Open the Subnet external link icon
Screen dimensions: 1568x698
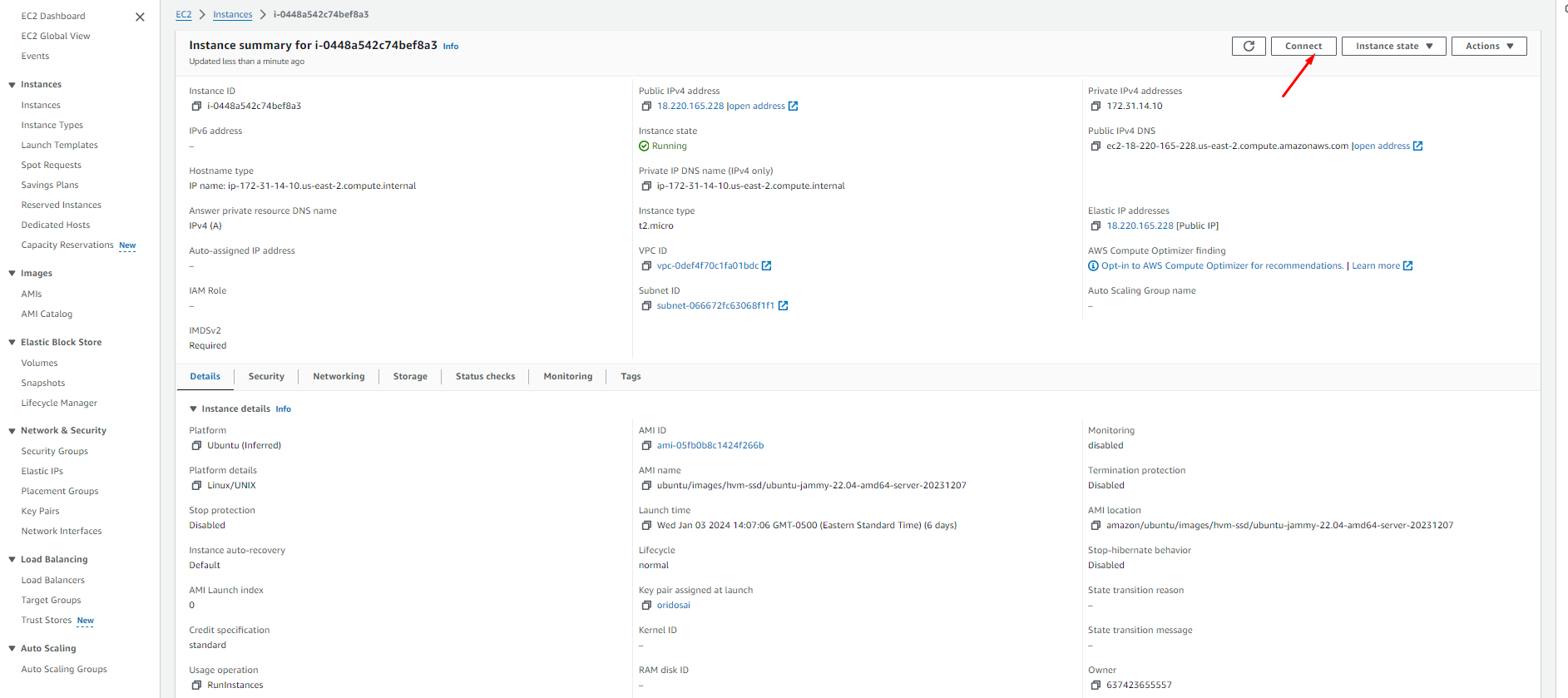click(783, 306)
